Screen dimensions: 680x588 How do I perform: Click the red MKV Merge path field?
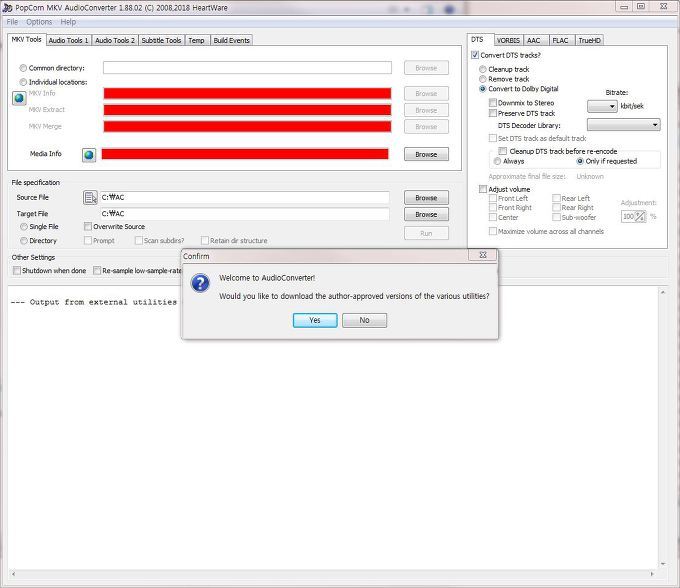[x=247, y=127]
